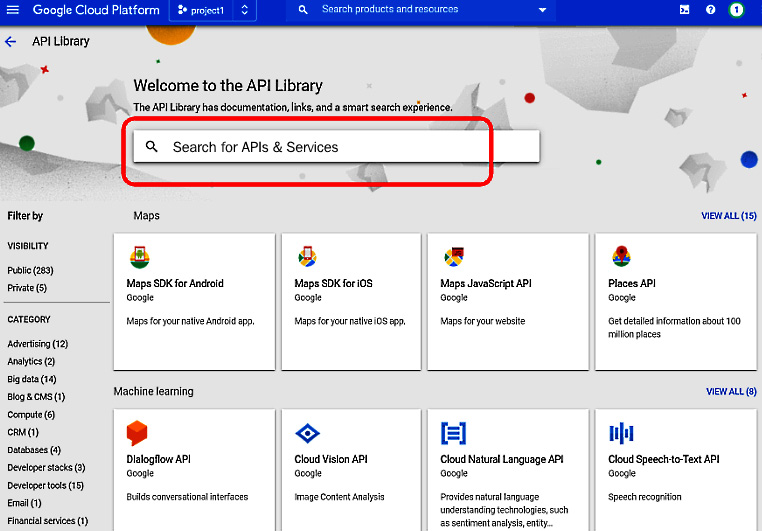Click the Places API pin icon
This screenshot has width=762, height=531.
621,256
